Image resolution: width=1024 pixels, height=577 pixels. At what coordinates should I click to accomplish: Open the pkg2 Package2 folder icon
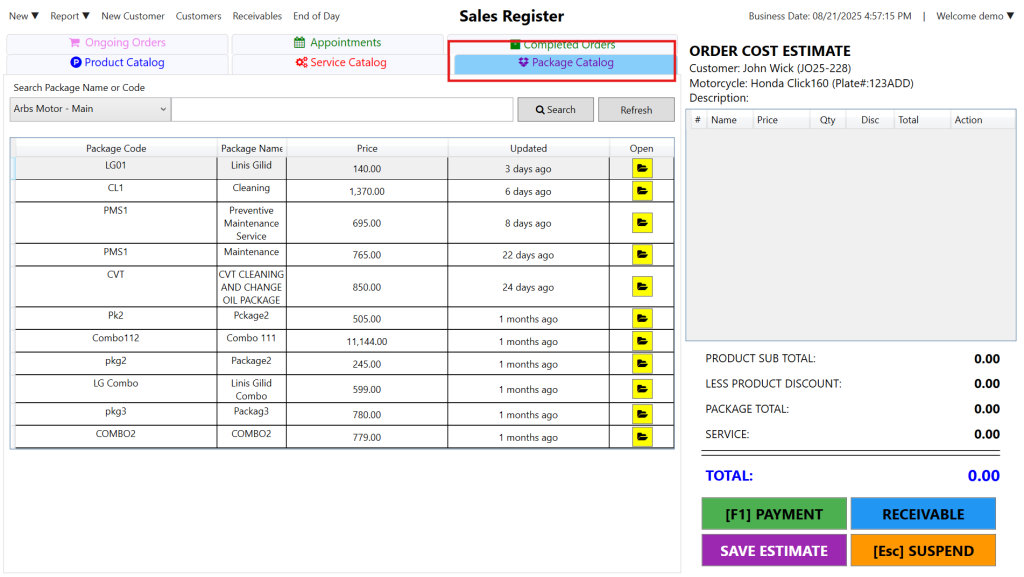tap(642, 364)
